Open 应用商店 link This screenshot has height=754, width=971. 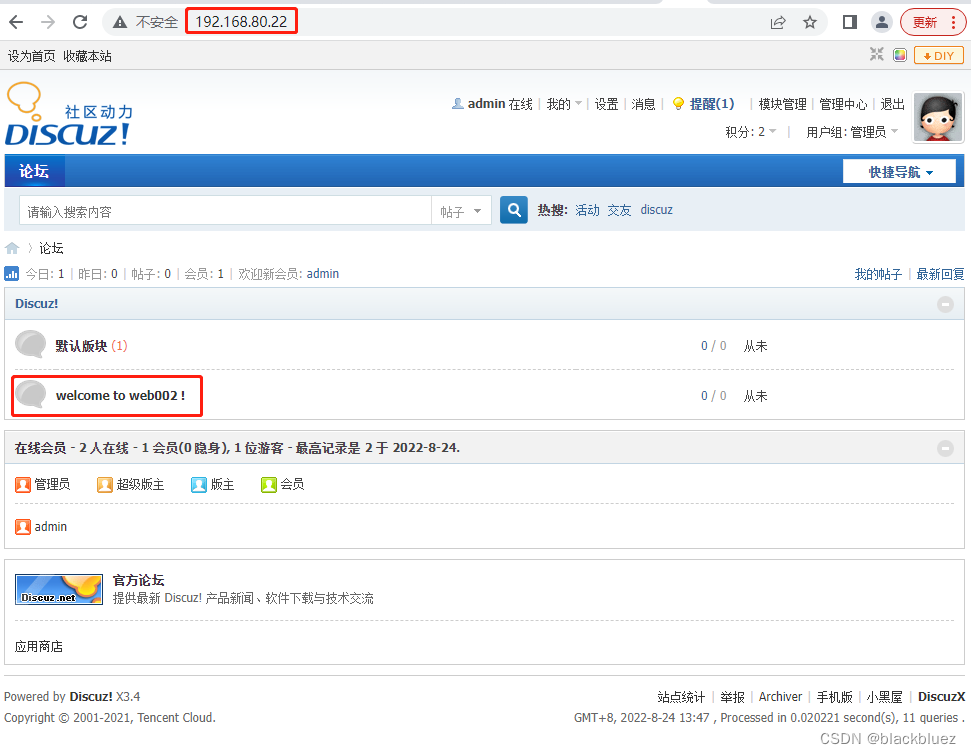click(x=38, y=646)
